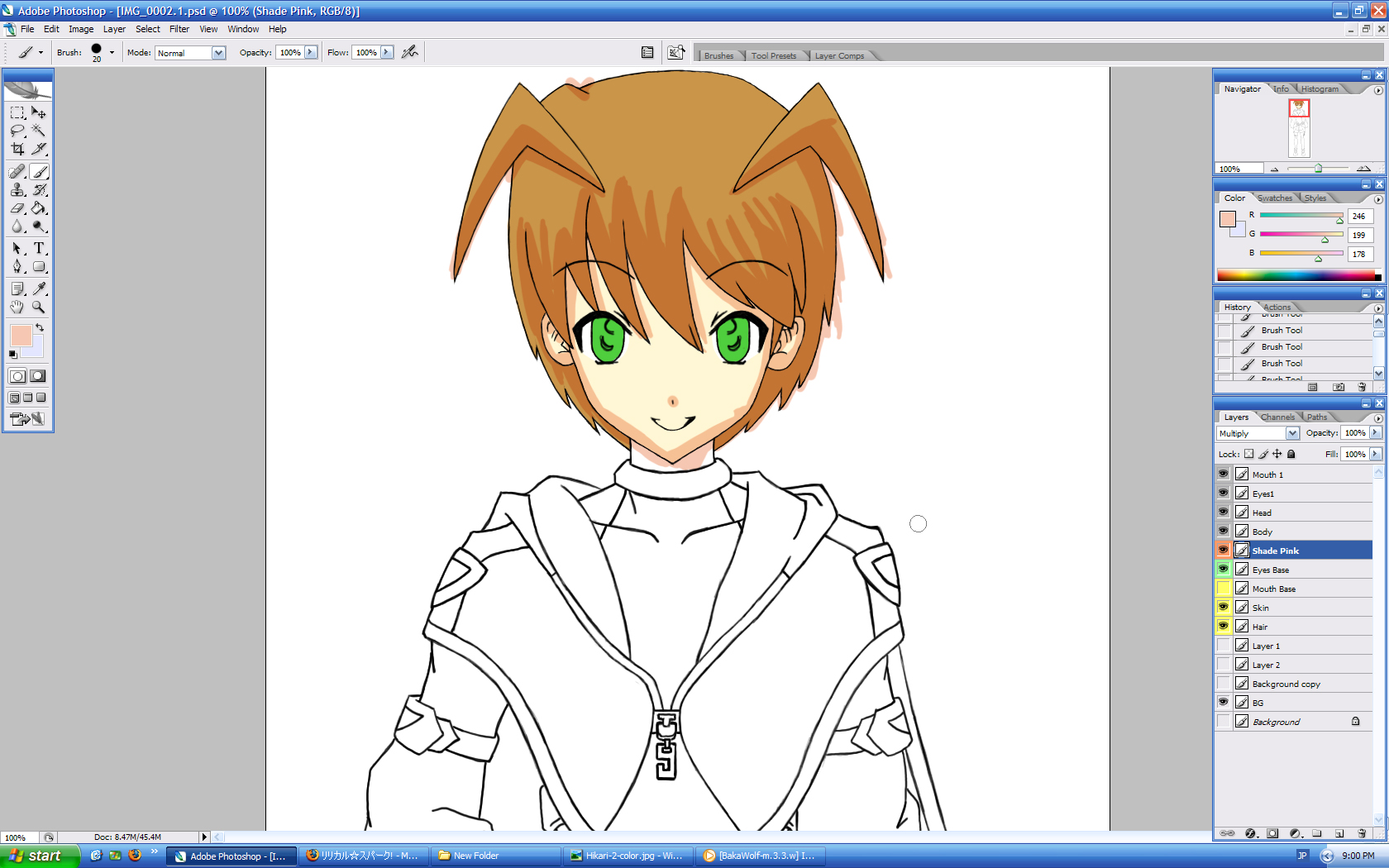Click the foreground color swatch in toolbox
Image resolution: width=1389 pixels, height=868 pixels.
pos(20,335)
